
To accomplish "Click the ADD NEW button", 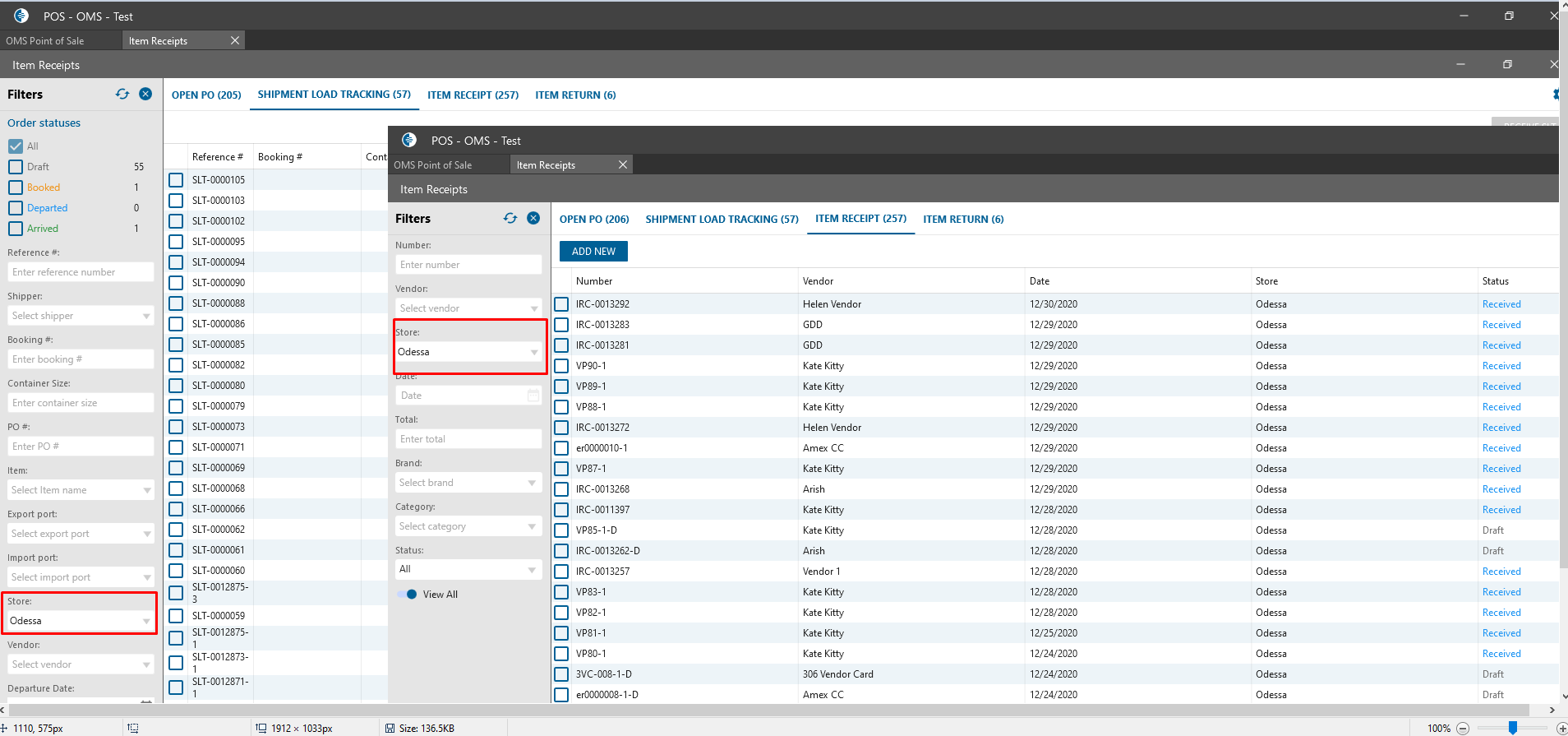I will tap(593, 252).
